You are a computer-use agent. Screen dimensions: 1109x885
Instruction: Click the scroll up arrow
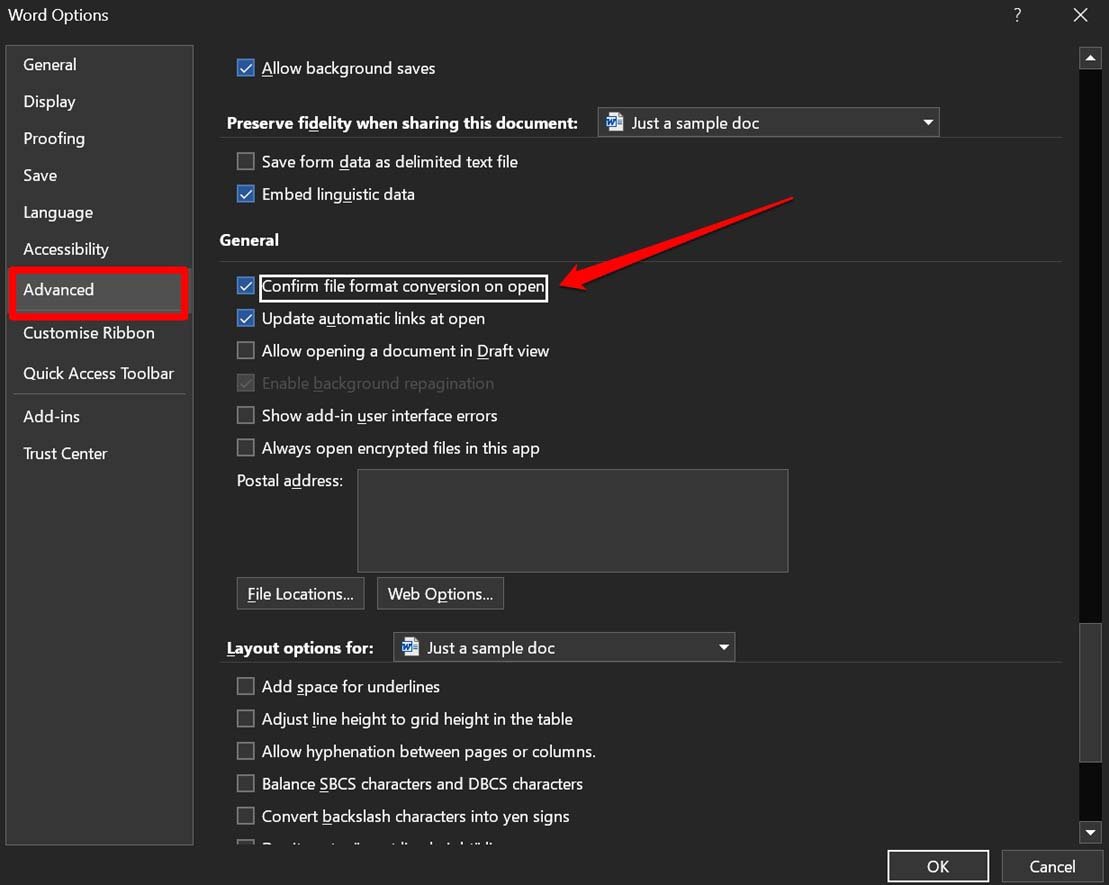[1090, 58]
